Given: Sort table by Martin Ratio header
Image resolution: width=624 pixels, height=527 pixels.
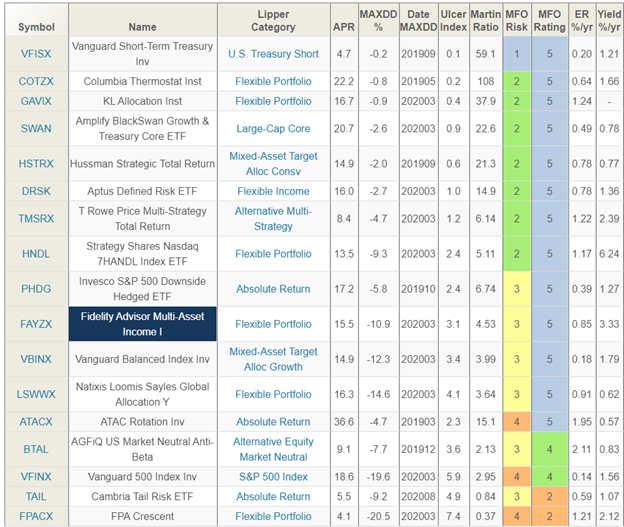Looking at the screenshot, I should pyautogui.click(x=487, y=20).
